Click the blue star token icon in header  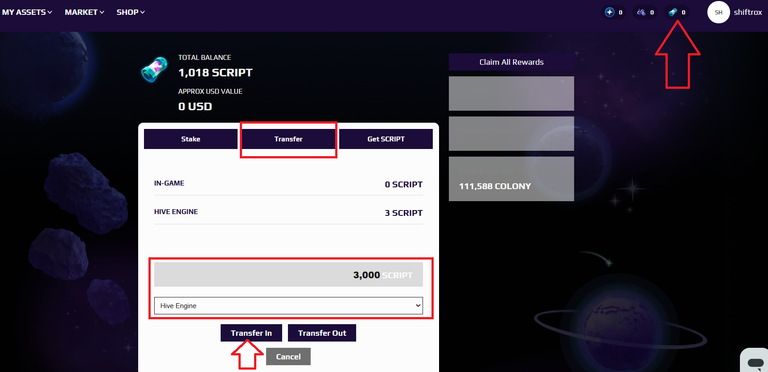tap(609, 12)
